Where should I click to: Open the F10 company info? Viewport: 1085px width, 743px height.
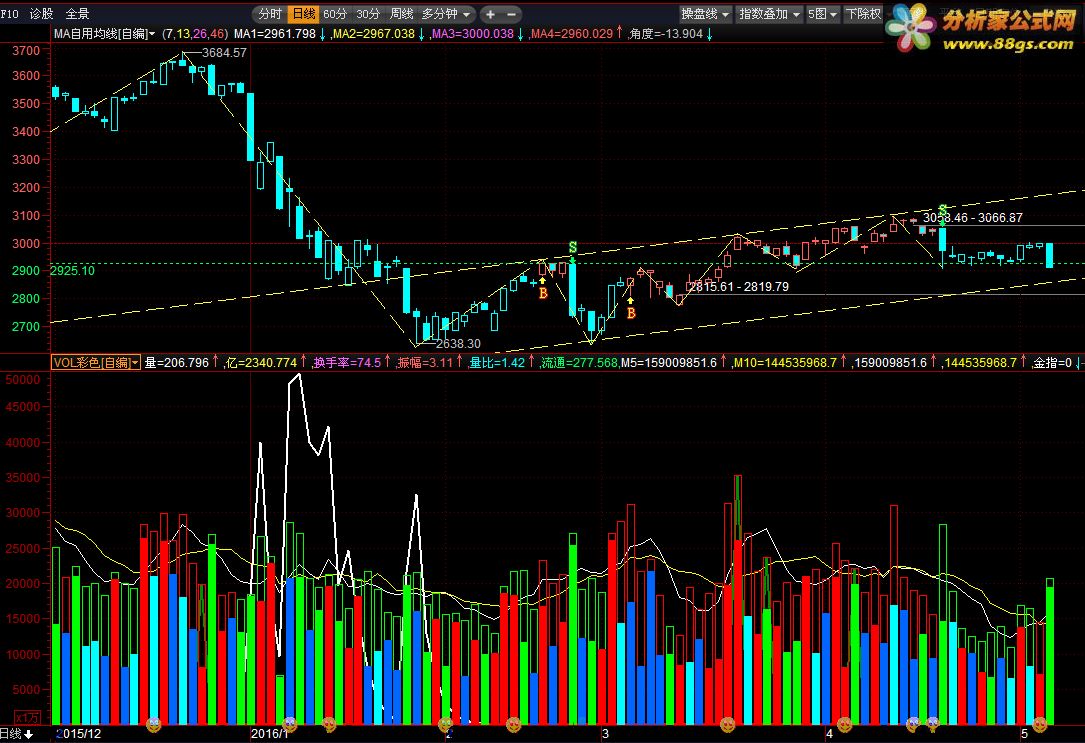pos(10,14)
